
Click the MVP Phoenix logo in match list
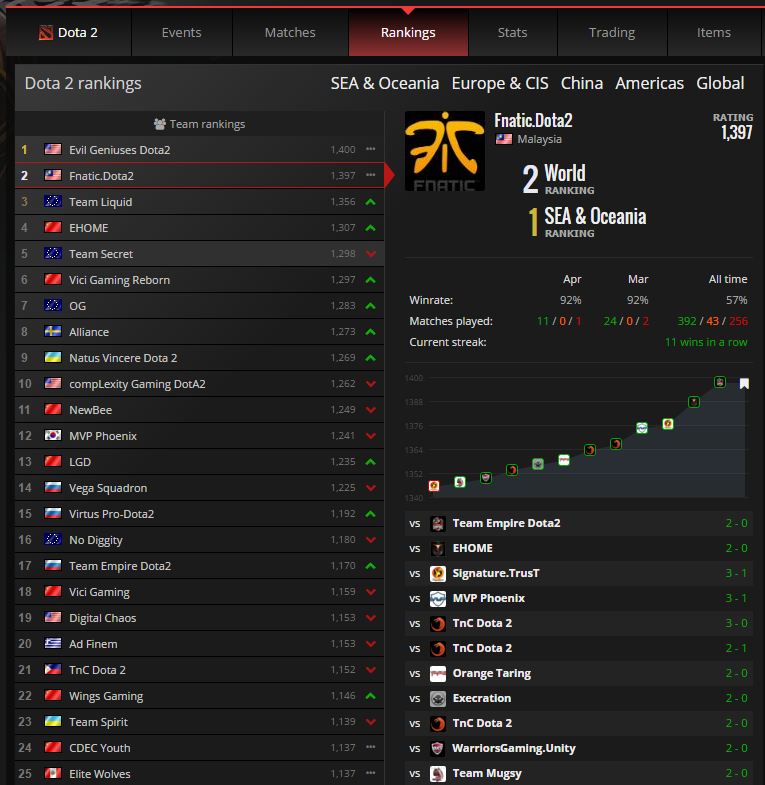tap(438, 599)
